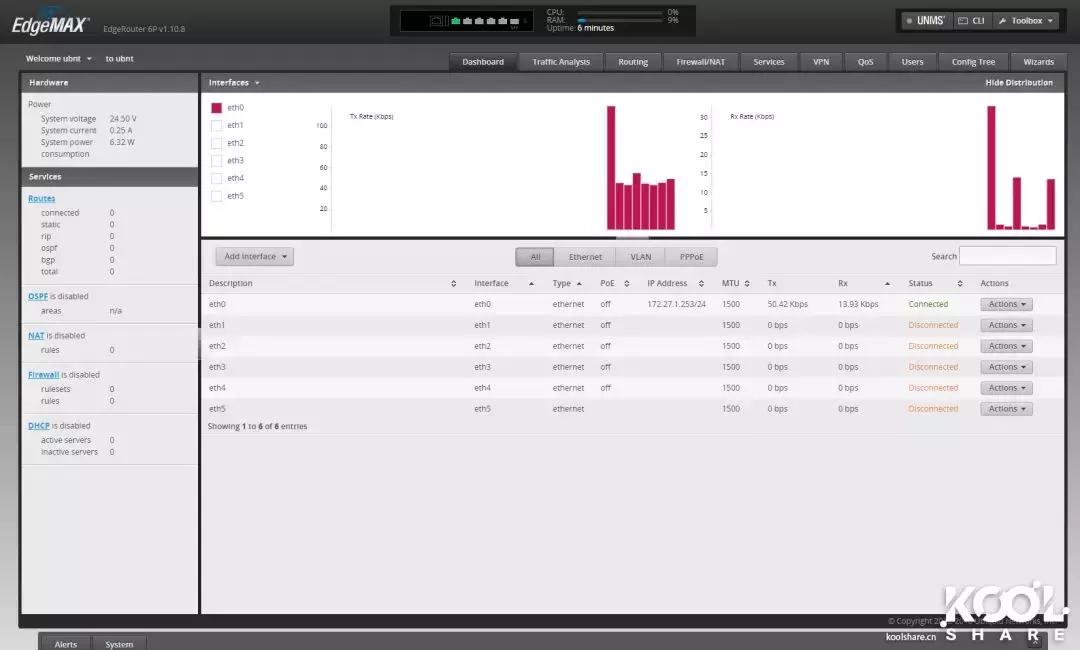This screenshot has width=1080, height=650.
Task: Sort by the Status column arrows
Action: (x=959, y=284)
